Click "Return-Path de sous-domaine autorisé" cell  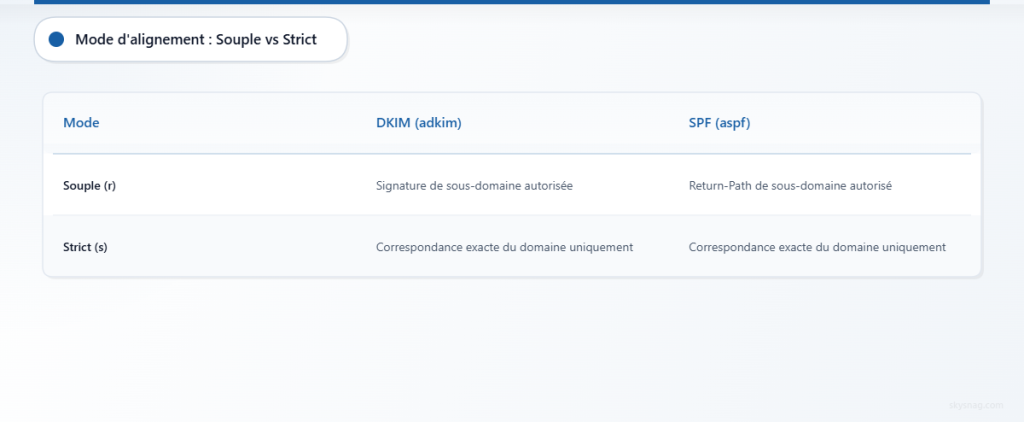pos(790,186)
